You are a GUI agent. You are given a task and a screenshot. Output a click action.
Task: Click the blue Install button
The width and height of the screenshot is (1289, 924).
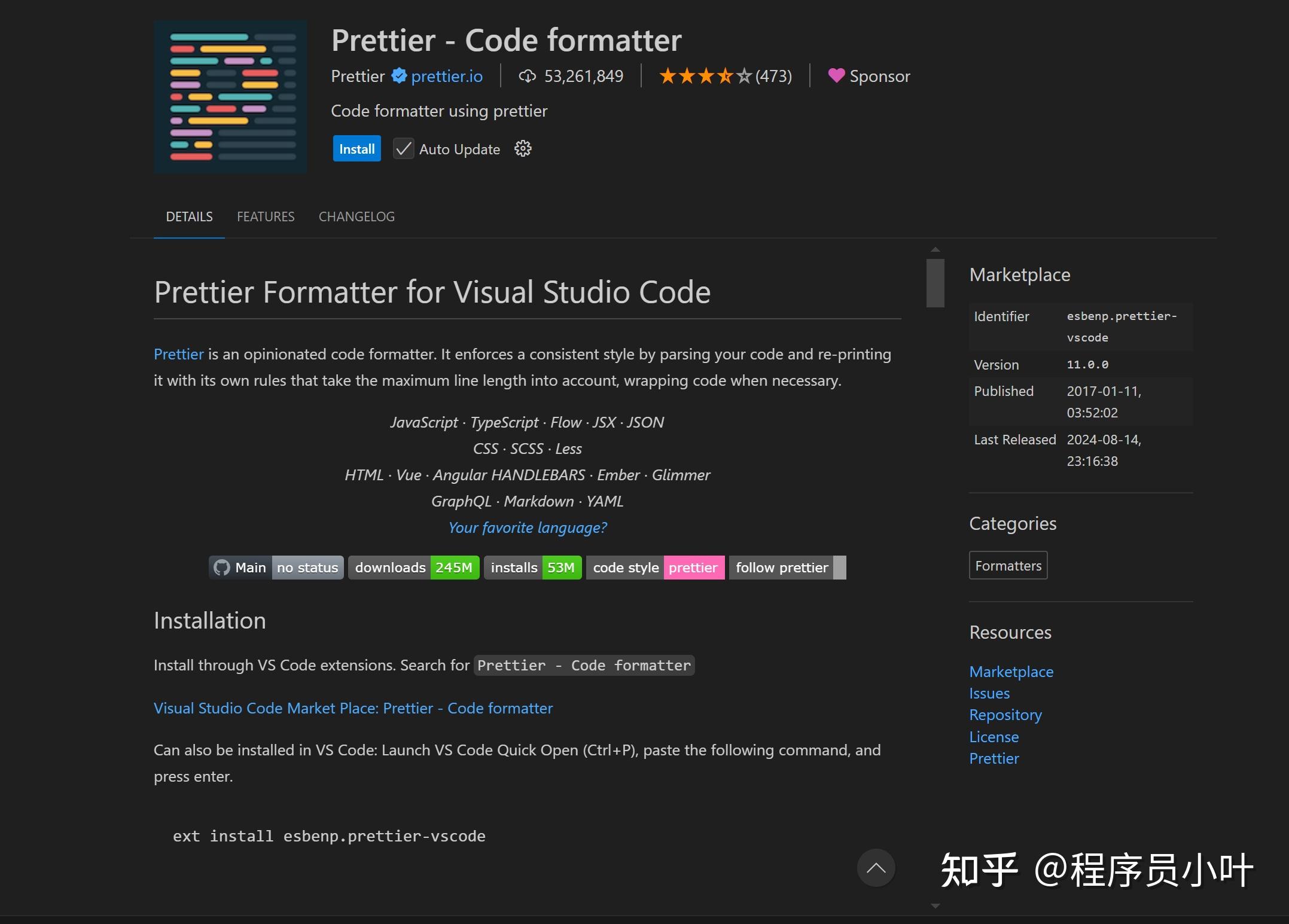[x=357, y=149]
